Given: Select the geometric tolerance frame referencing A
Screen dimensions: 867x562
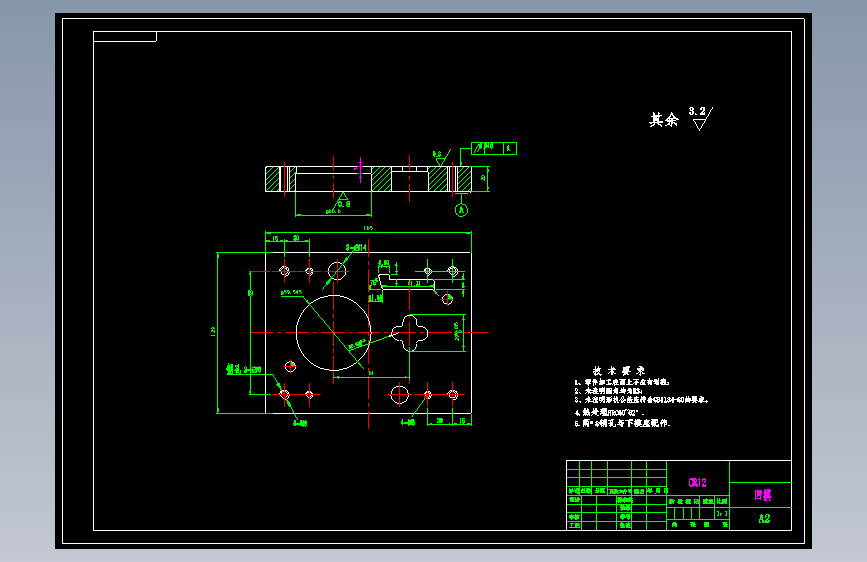Looking at the screenshot, I should pos(494,148).
